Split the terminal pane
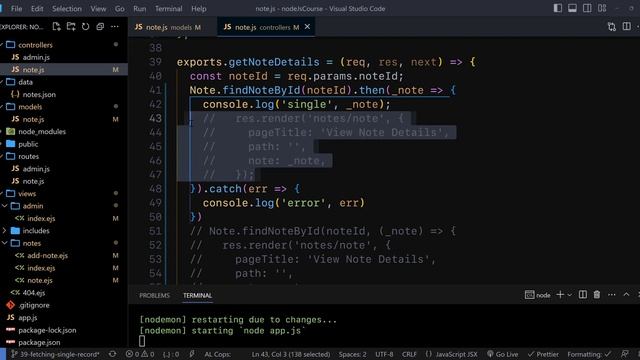Image resolution: width=640 pixels, height=360 pixels. pos(583,295)
